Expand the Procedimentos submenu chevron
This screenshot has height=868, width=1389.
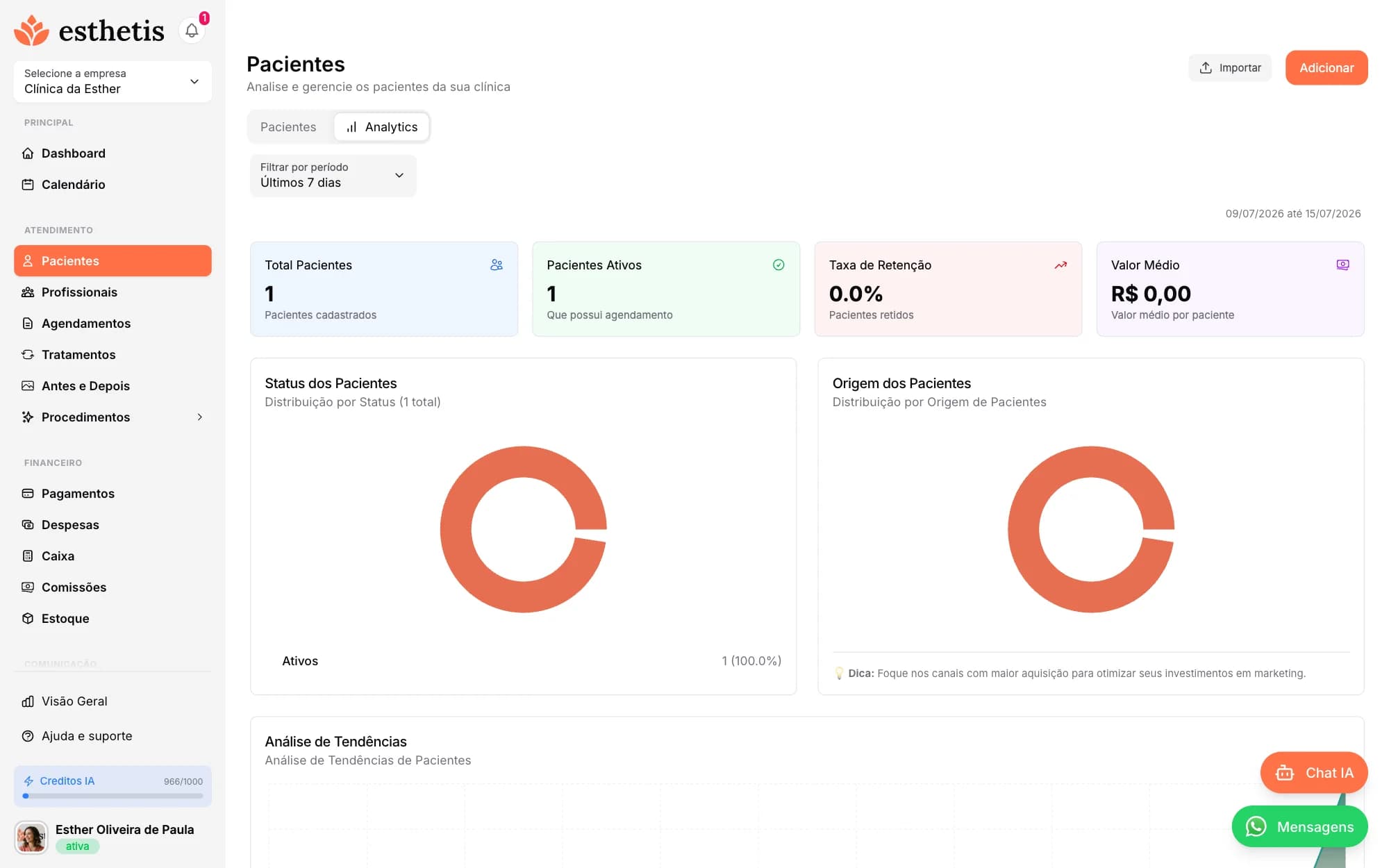point(200,417)
